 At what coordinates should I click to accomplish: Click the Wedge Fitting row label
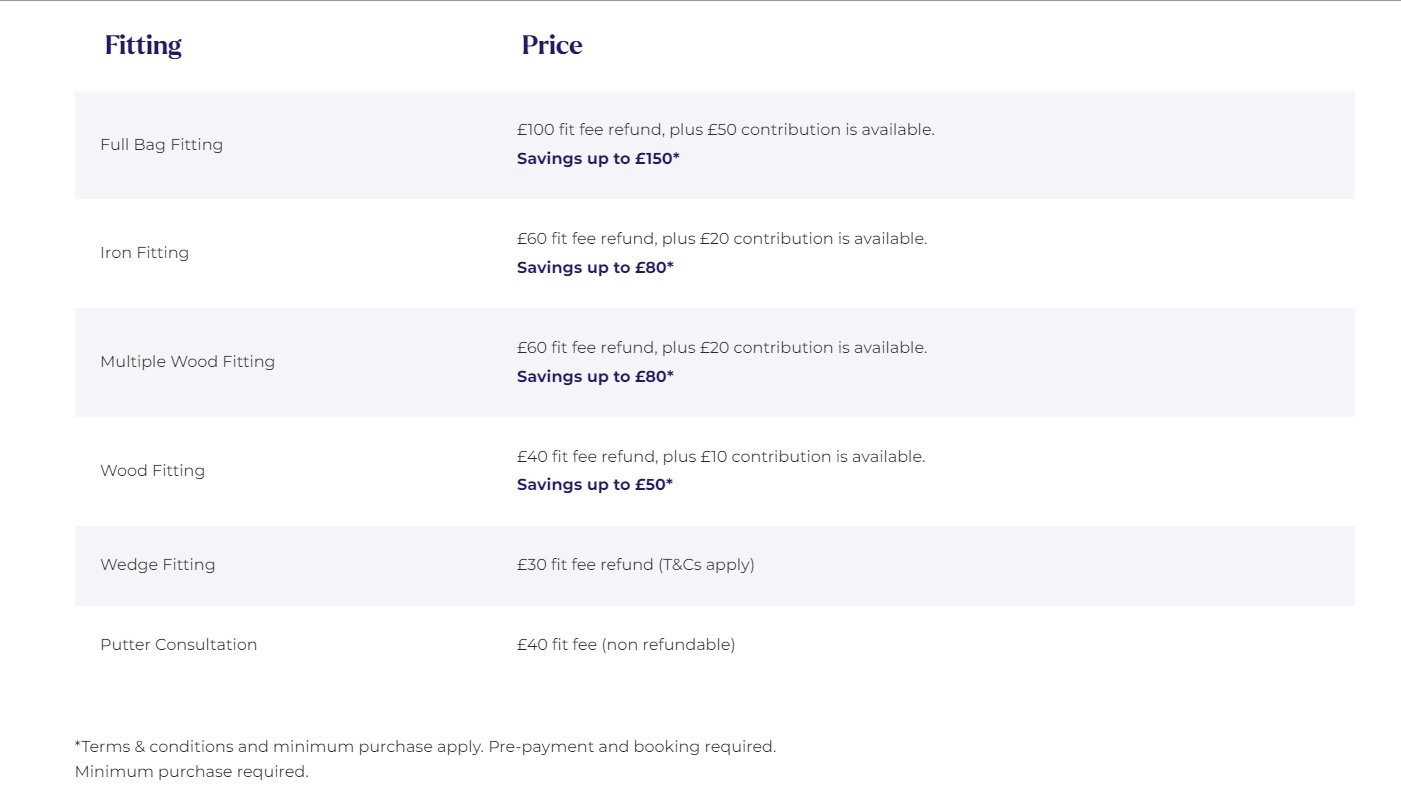tap(157, 565)
